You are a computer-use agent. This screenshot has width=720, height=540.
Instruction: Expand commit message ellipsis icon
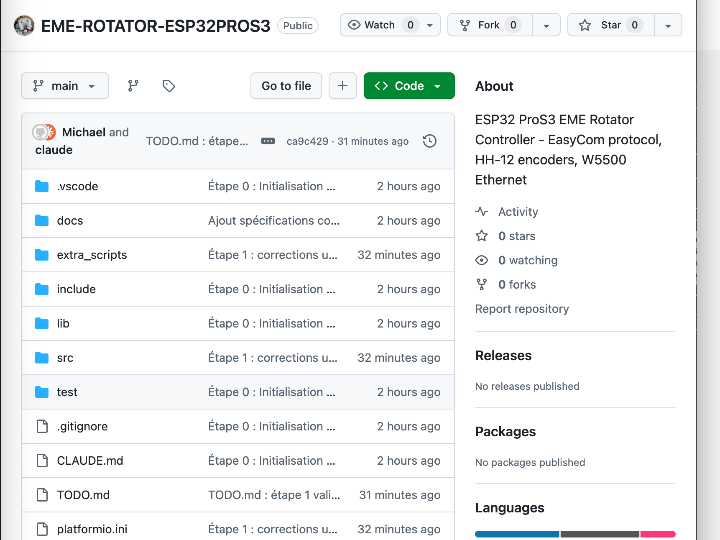click(x=268, y=141)
